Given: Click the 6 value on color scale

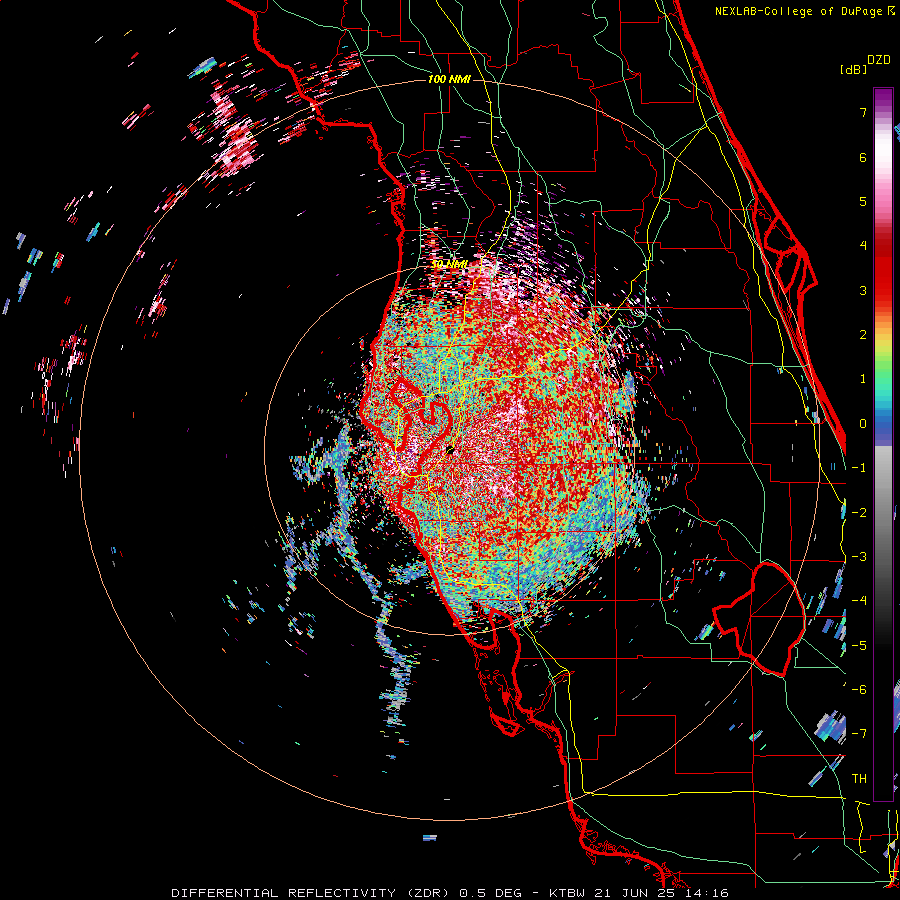Looking at the screenshot, I should pyautogui.click(x=863, y=157).
